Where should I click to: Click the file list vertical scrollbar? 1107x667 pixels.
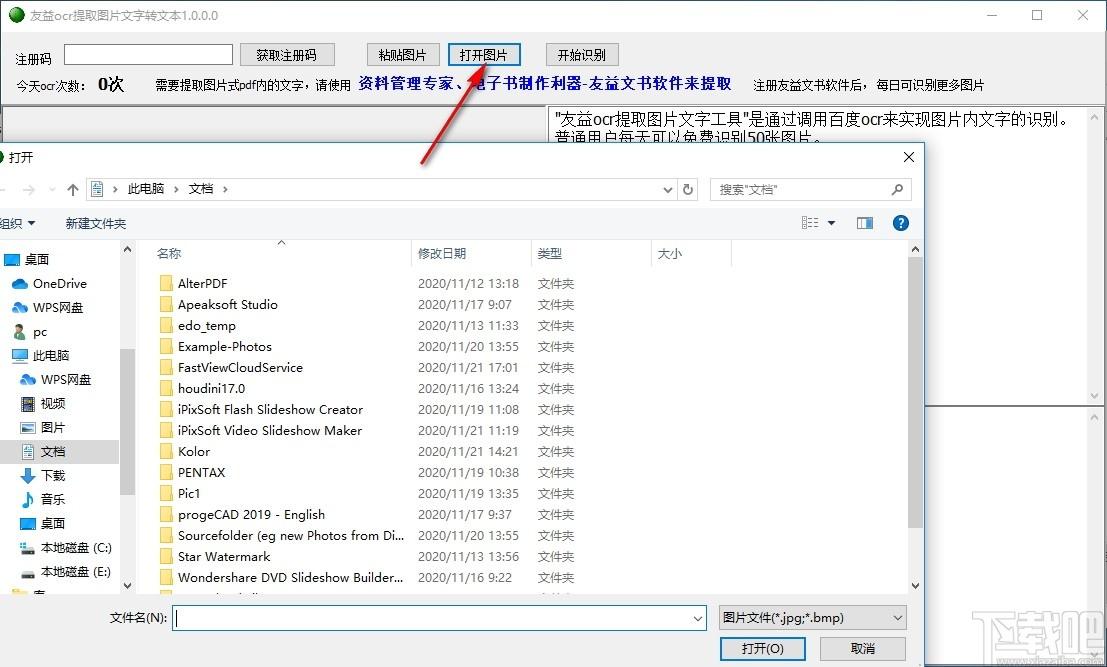915,392
